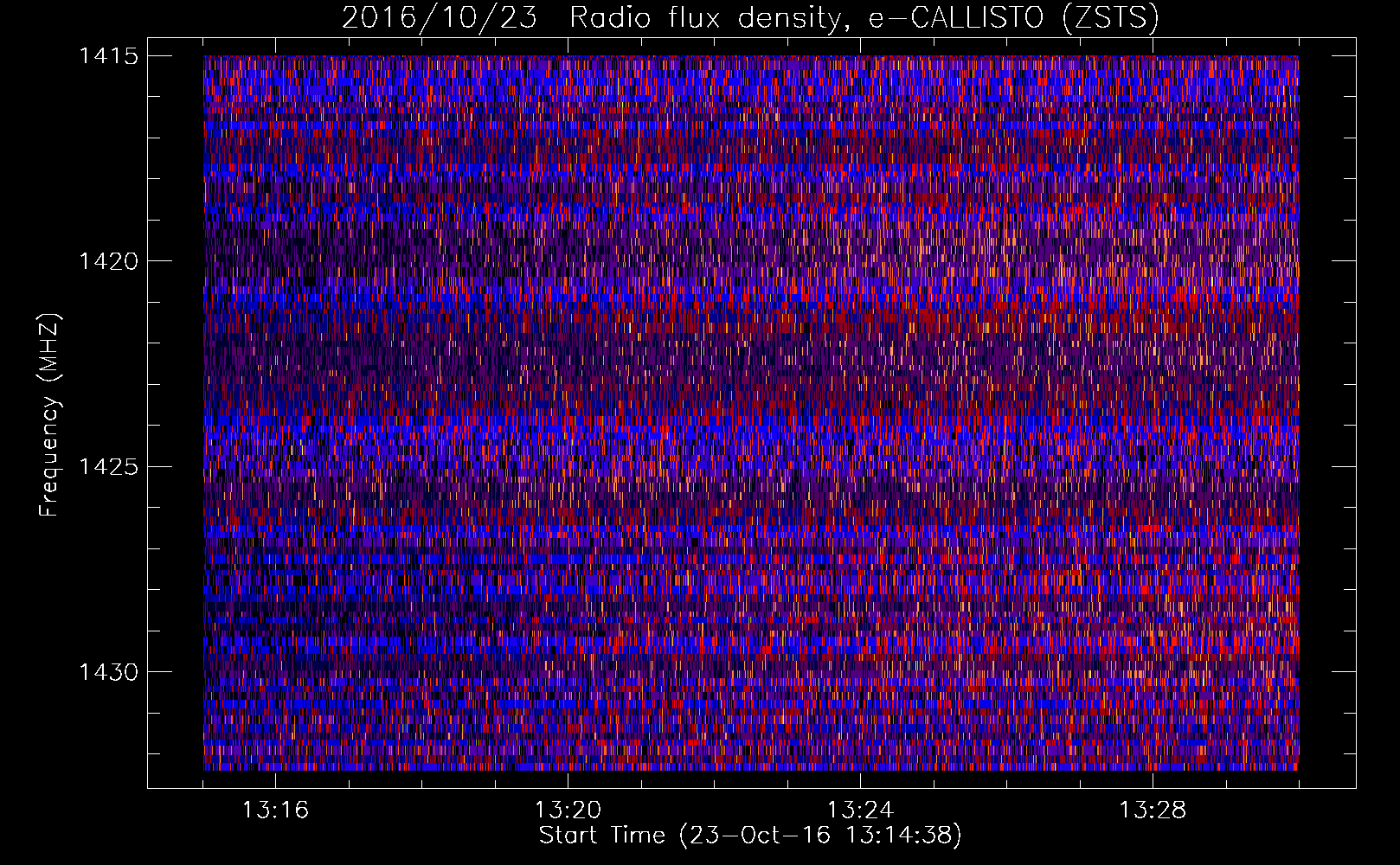This screenshot has height=865, width=1400.
Task: Click the 13:24 time tick label
Action: 860,811
